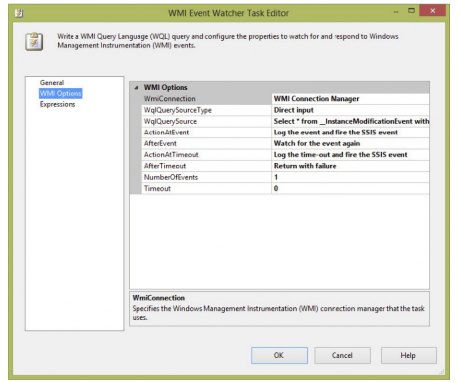Change the Direct input value
460x383 pixels.
pyautogui.click(x=350, y=110)
